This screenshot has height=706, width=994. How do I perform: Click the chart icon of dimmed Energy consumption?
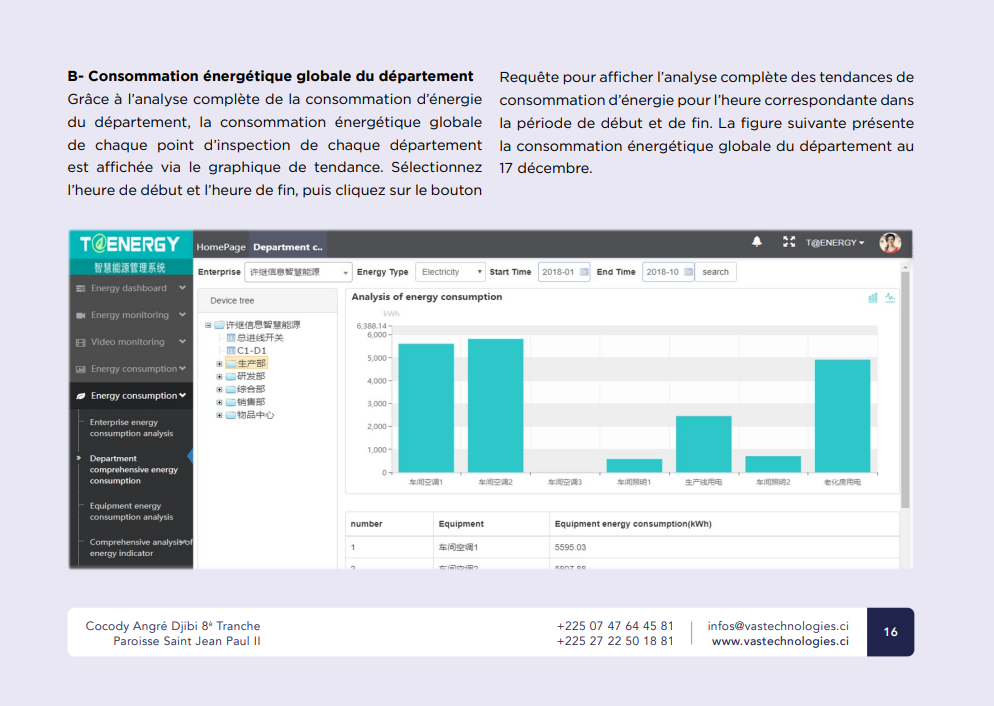point(81,369)
